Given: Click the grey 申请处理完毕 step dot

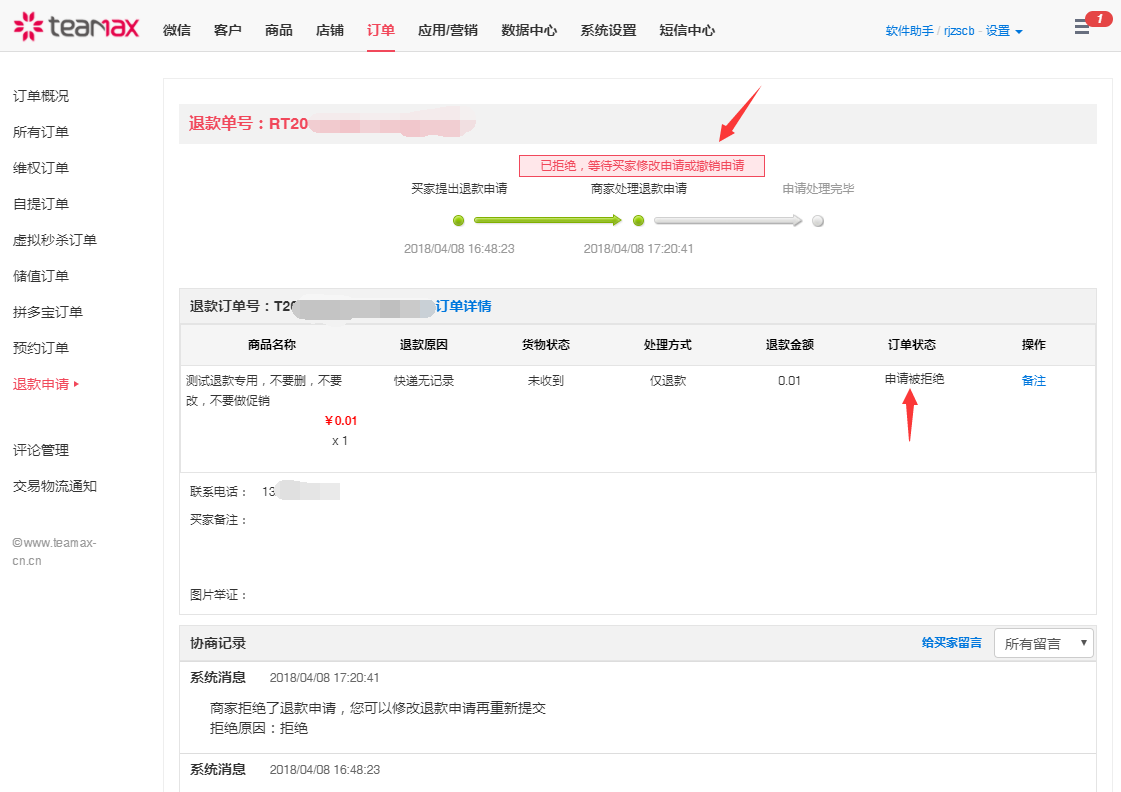Looking at the screenshot, I should click(x=818, y=221).
